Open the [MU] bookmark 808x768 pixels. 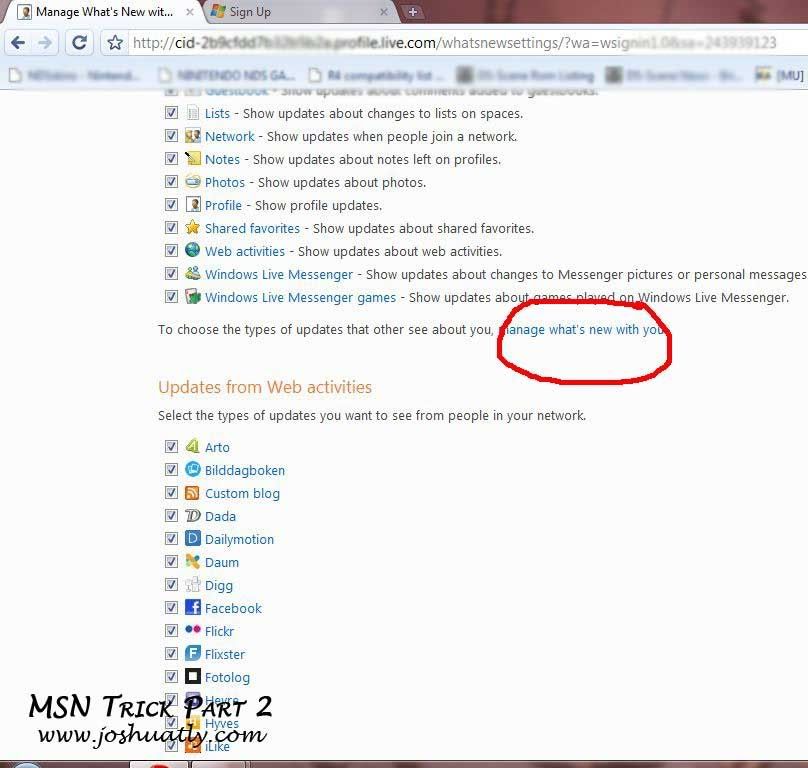(780, 75)
